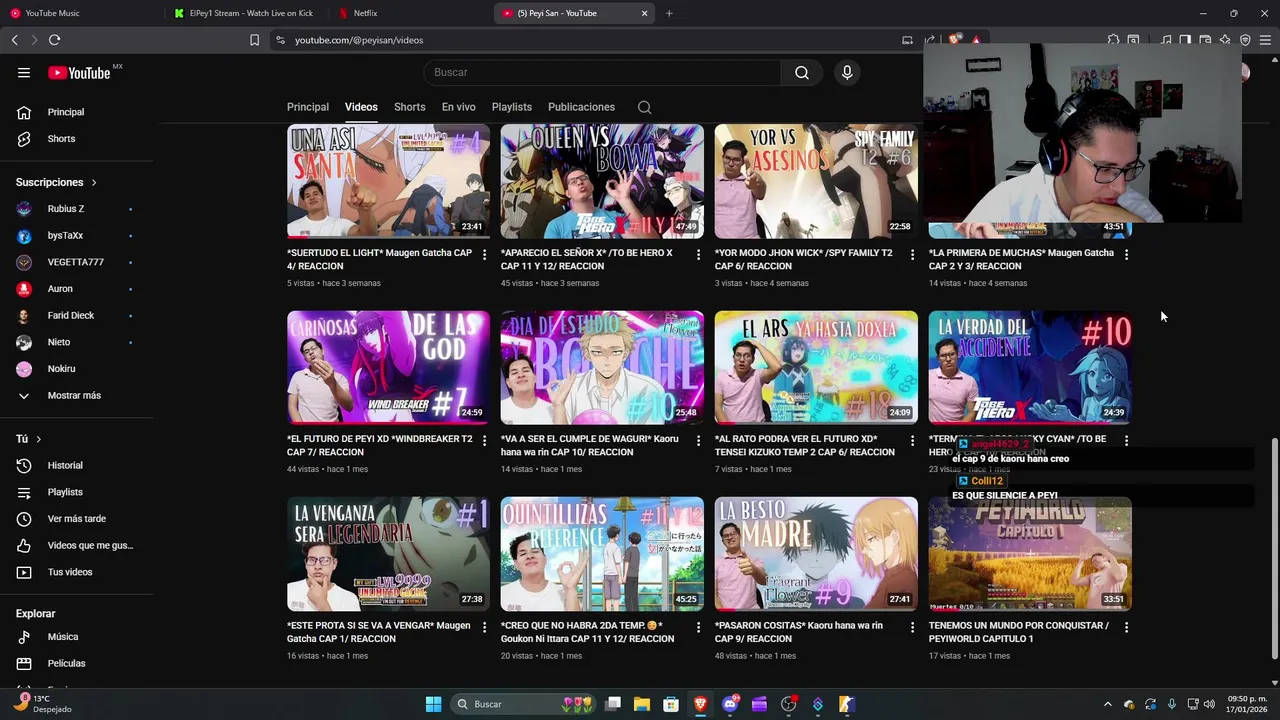Open options menu for CREO QUE NO HABRA video
The image size is (1280, 720).
tap(698, 627)
